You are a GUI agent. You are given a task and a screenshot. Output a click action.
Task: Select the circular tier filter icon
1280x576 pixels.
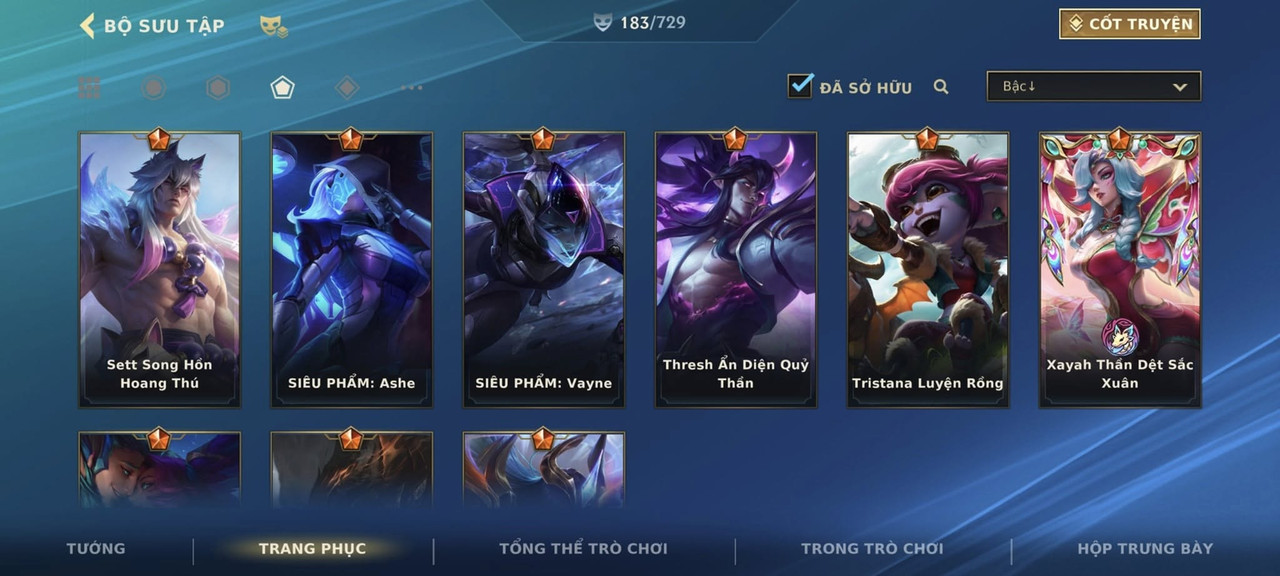tap(153, 88)
